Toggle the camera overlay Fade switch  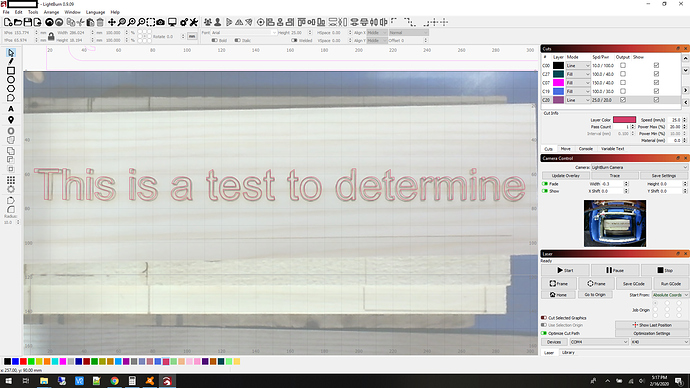coord(545,184)
